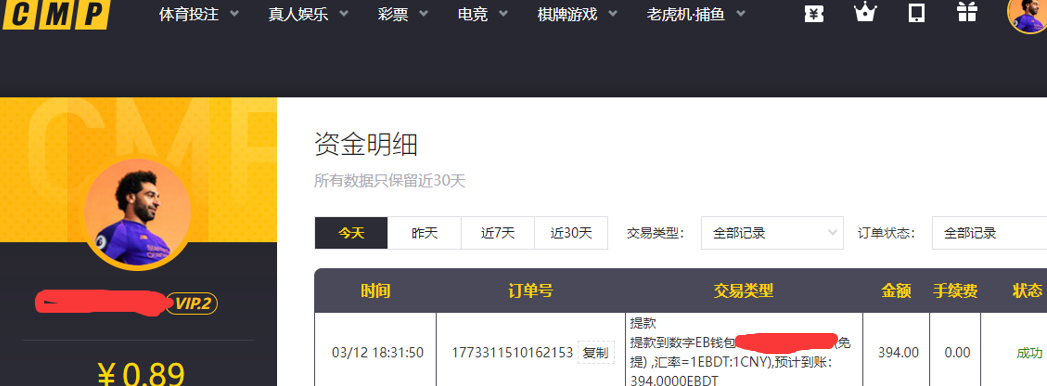Expand the 彩票 menu
Viewport: 1047px width, 386px height.
click(403, 15)
